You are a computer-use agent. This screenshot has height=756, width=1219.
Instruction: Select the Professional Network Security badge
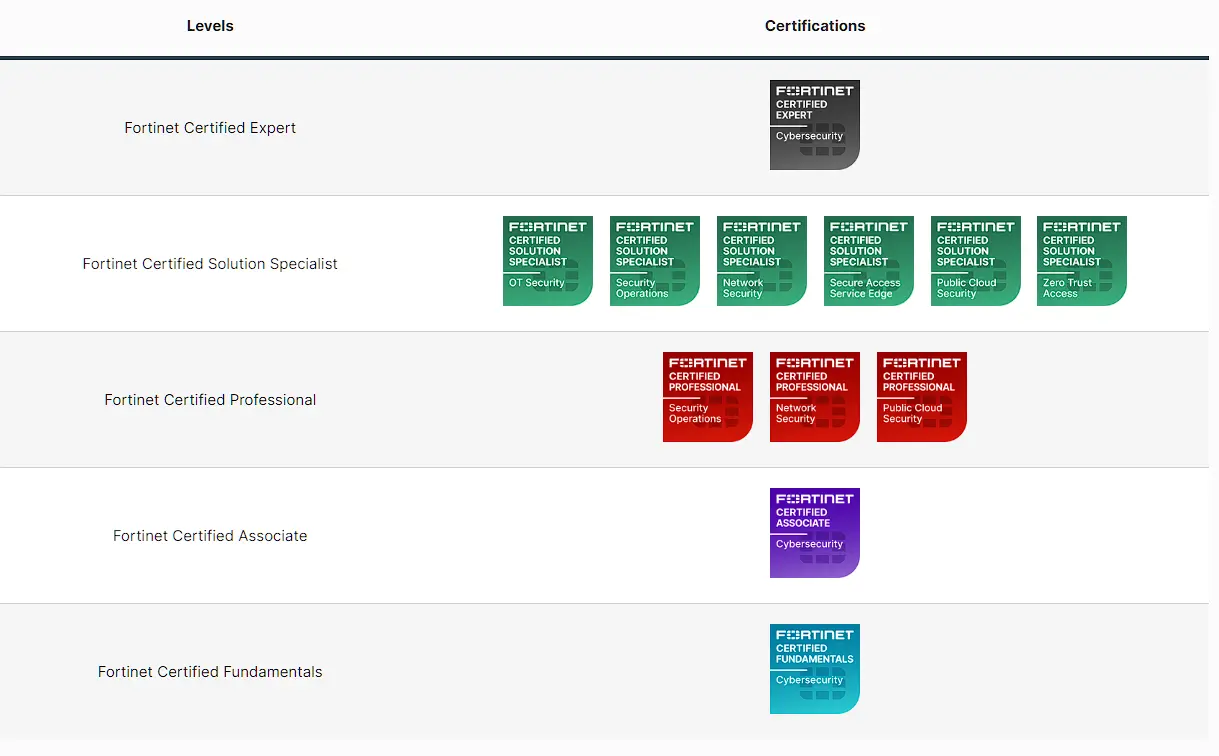815,397
